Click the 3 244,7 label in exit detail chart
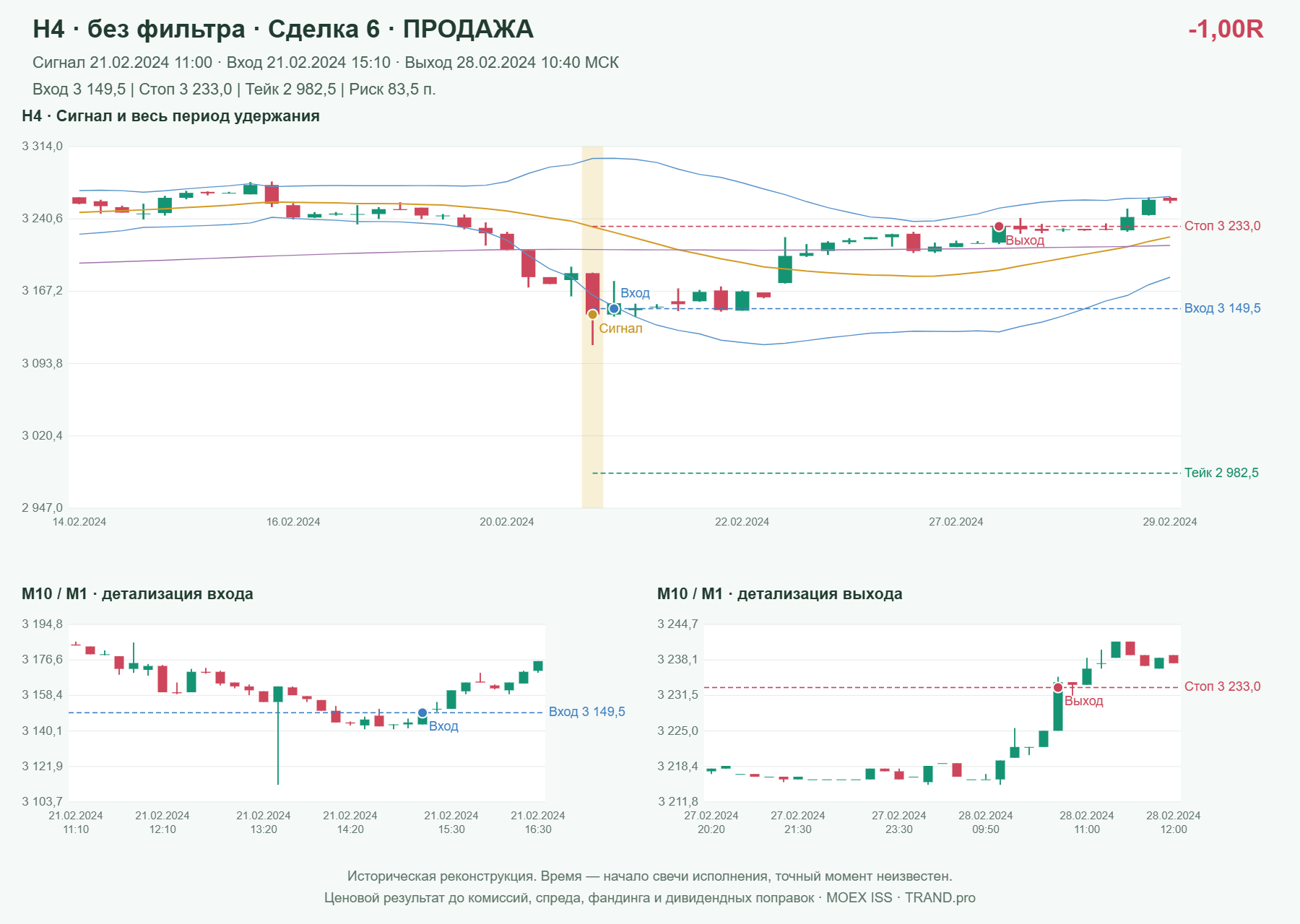 coord(677,624)
